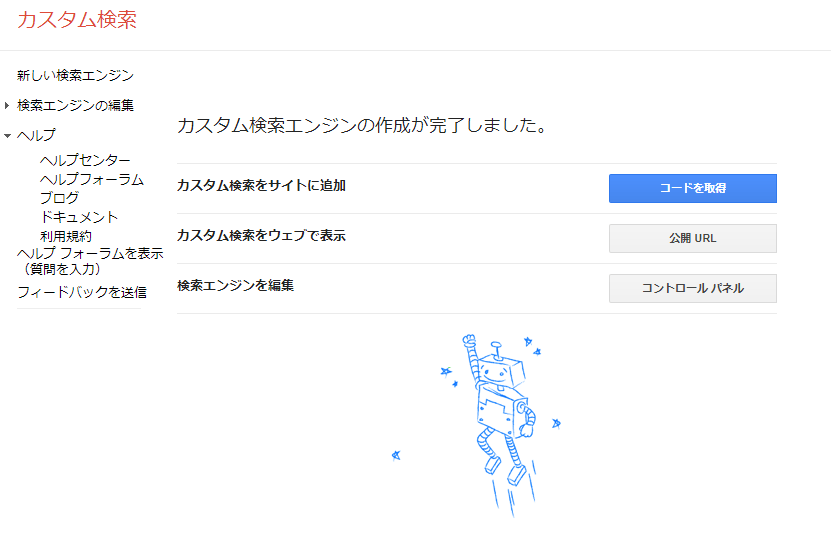The width and height of the screenshot is (831, 538).
Task: Click the text カスタム検索をウェブで表示
Action: [x=261, y=235]
